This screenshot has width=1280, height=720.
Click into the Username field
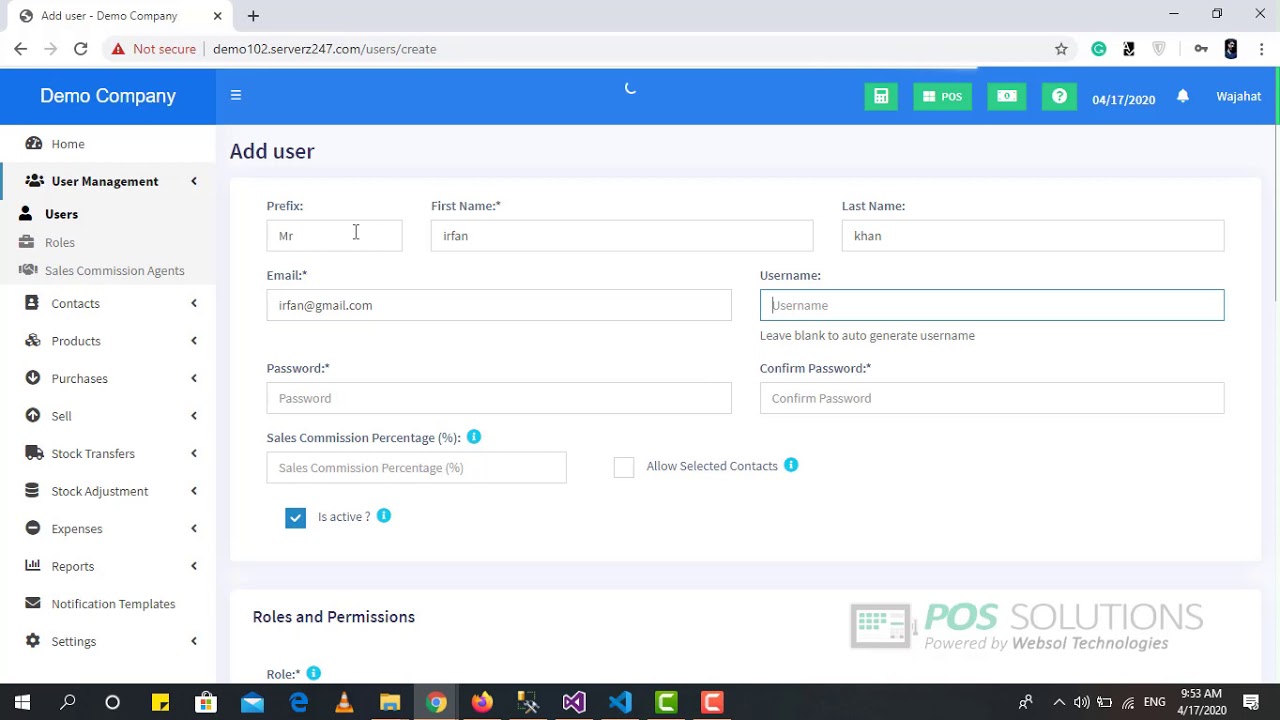point(992,305)
